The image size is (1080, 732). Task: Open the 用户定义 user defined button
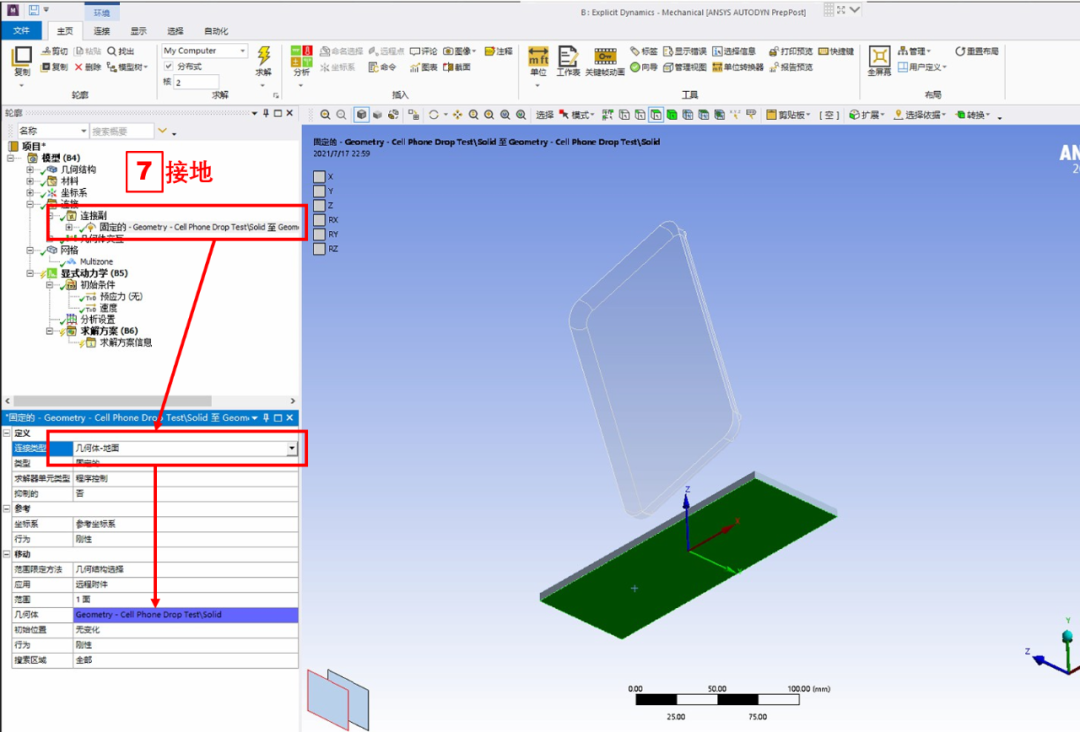(922, 67)
